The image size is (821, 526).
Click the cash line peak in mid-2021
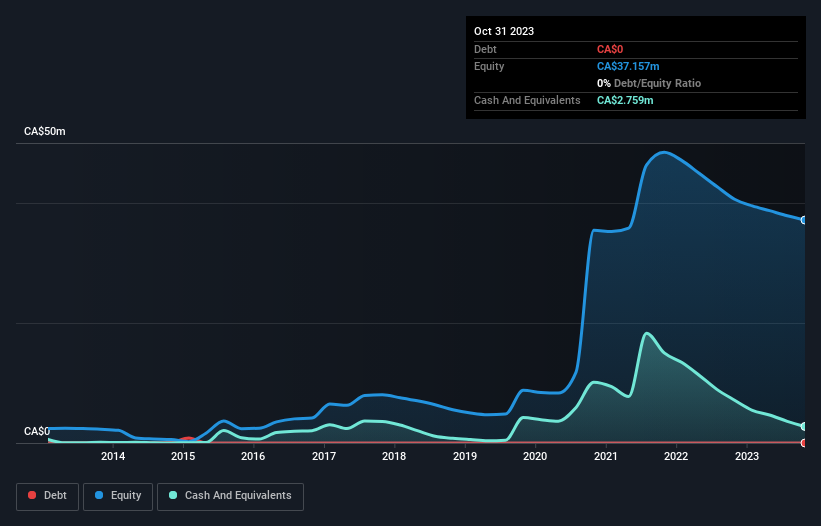647,333
